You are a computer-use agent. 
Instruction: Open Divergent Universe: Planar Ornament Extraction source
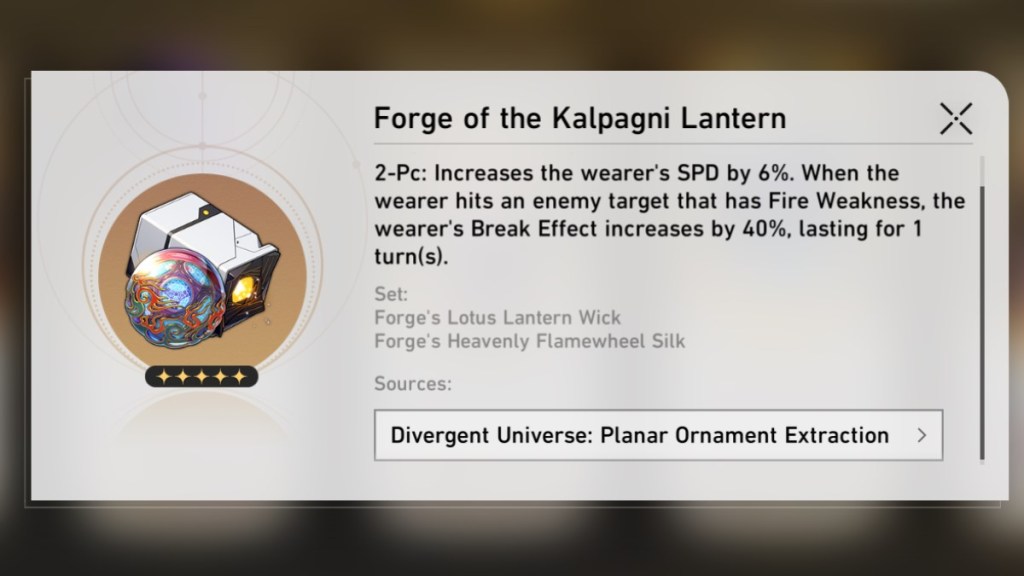[658, 435]
